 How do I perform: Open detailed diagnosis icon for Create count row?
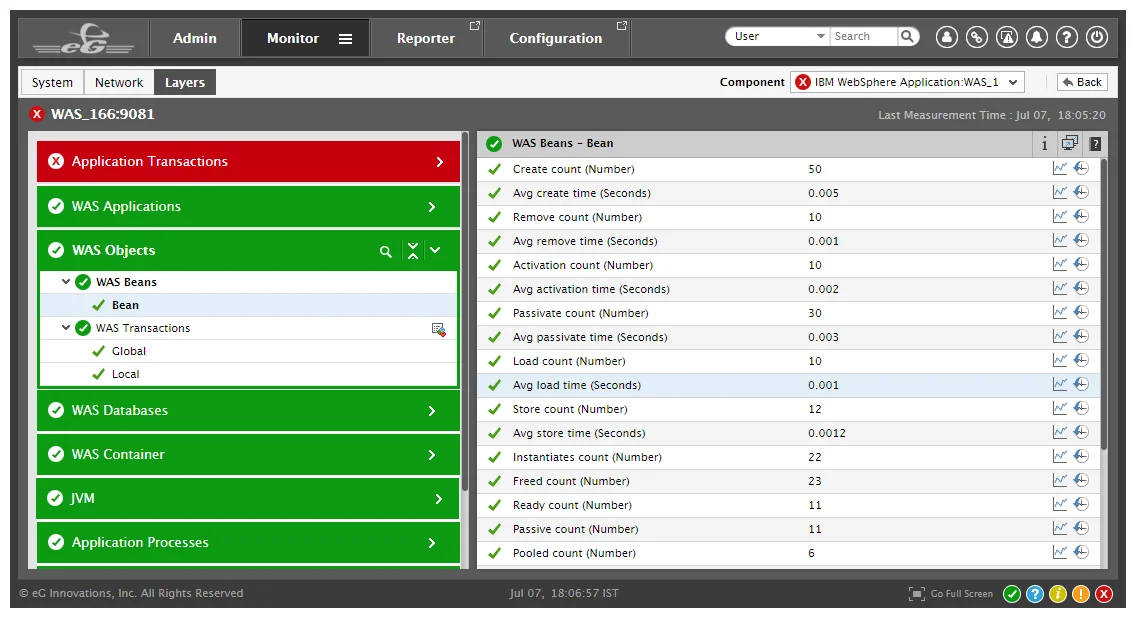[1081, 168]
